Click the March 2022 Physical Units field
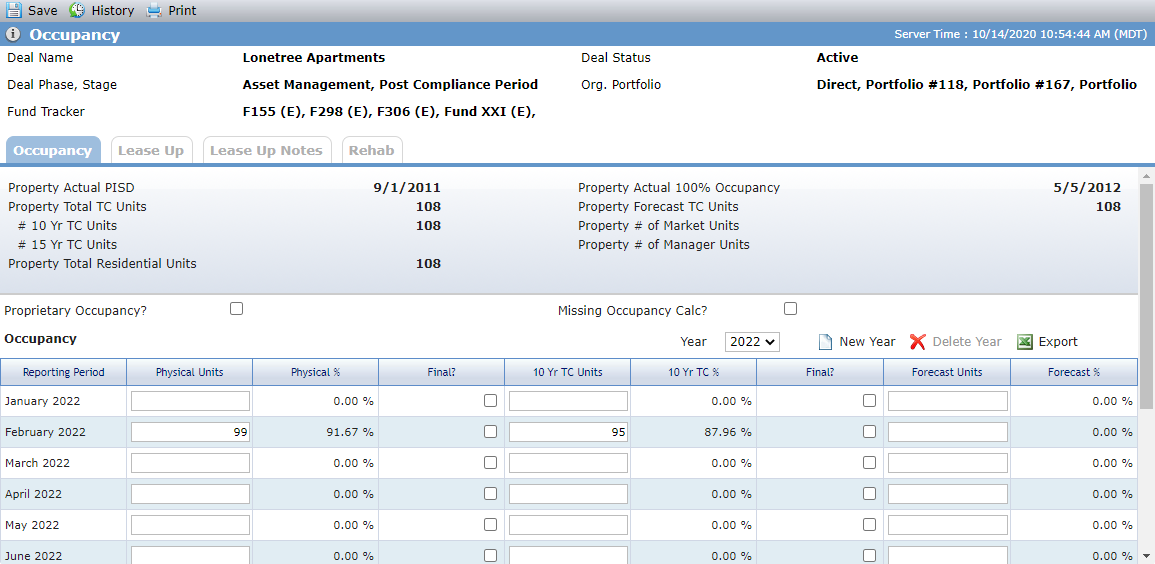The image size is (1155, 564). click(x=191, y=463)
